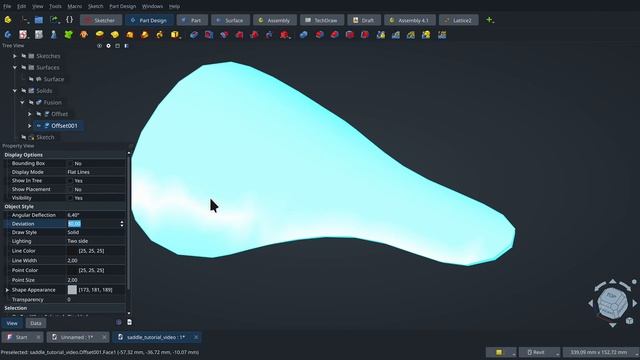Select the Sketch item in tree
Image resolution: width=640 pixels, height=360 pixels.
coord(45,137)
